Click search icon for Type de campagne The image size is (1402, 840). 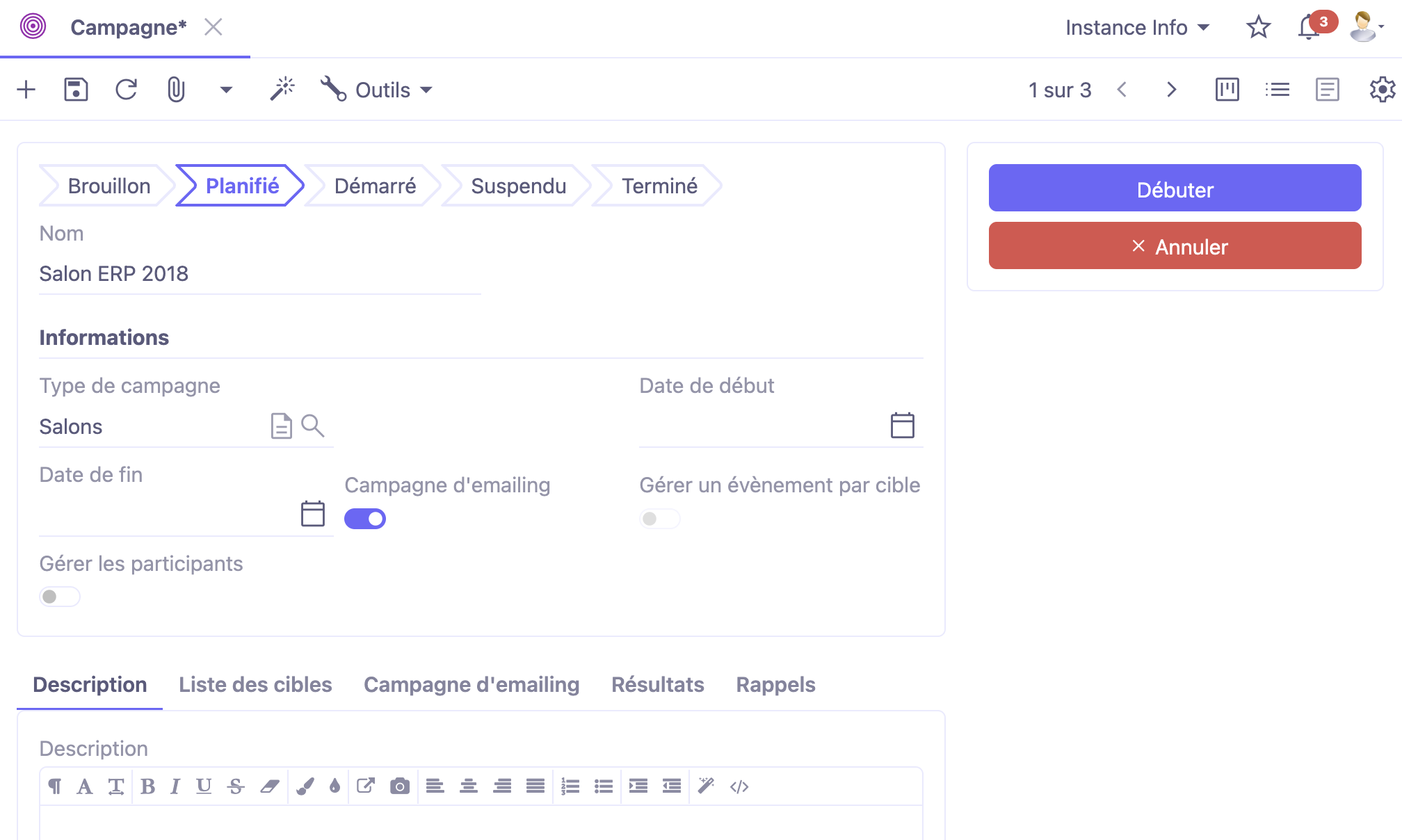313,426
